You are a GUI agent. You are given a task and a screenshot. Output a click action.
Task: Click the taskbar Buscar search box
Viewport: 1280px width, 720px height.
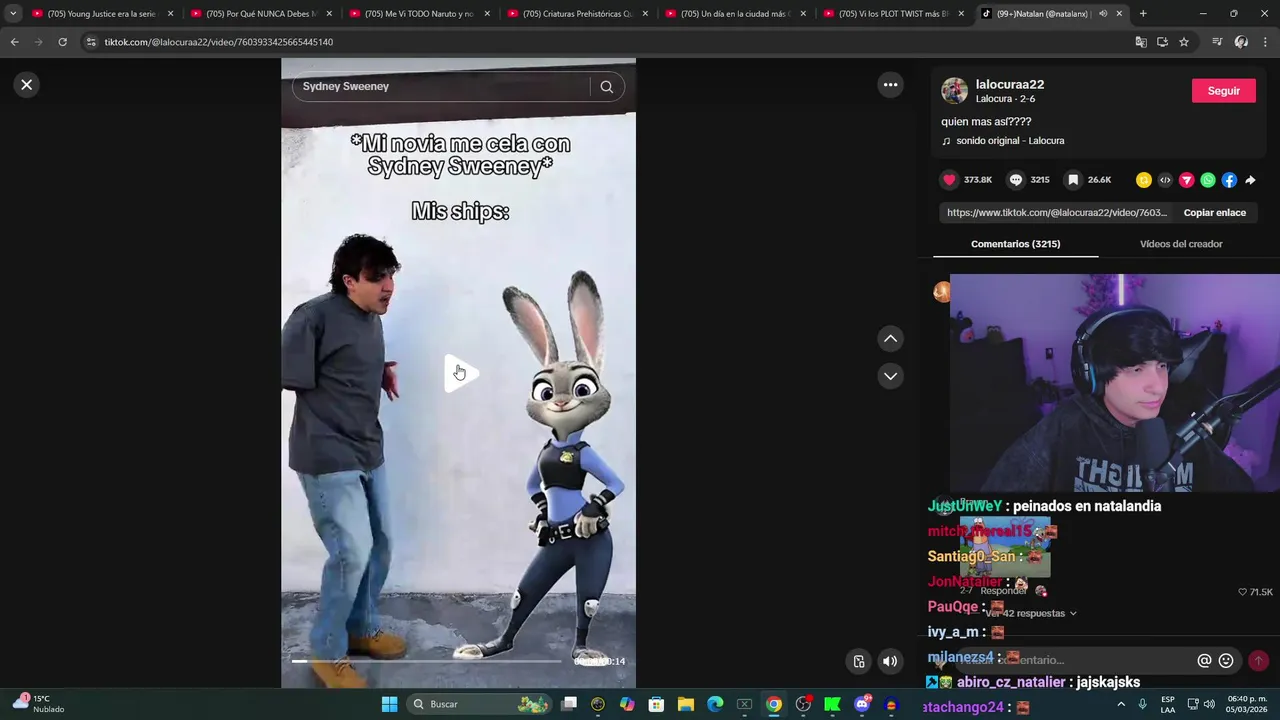coord(480,704)
